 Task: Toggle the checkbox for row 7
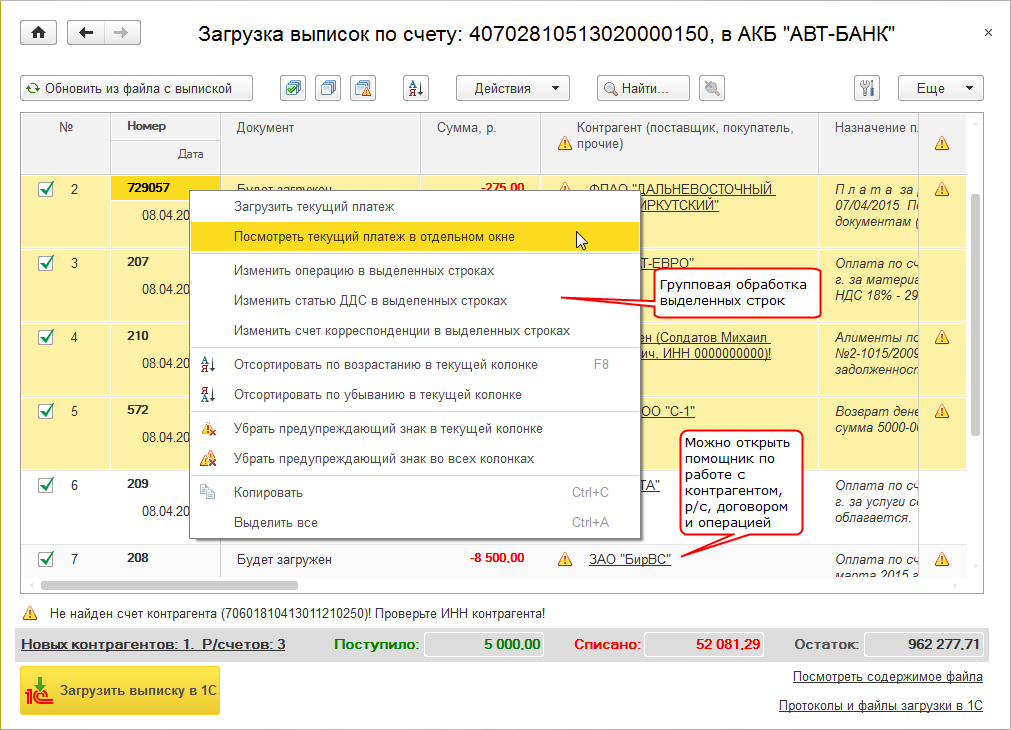pos(46,558)
